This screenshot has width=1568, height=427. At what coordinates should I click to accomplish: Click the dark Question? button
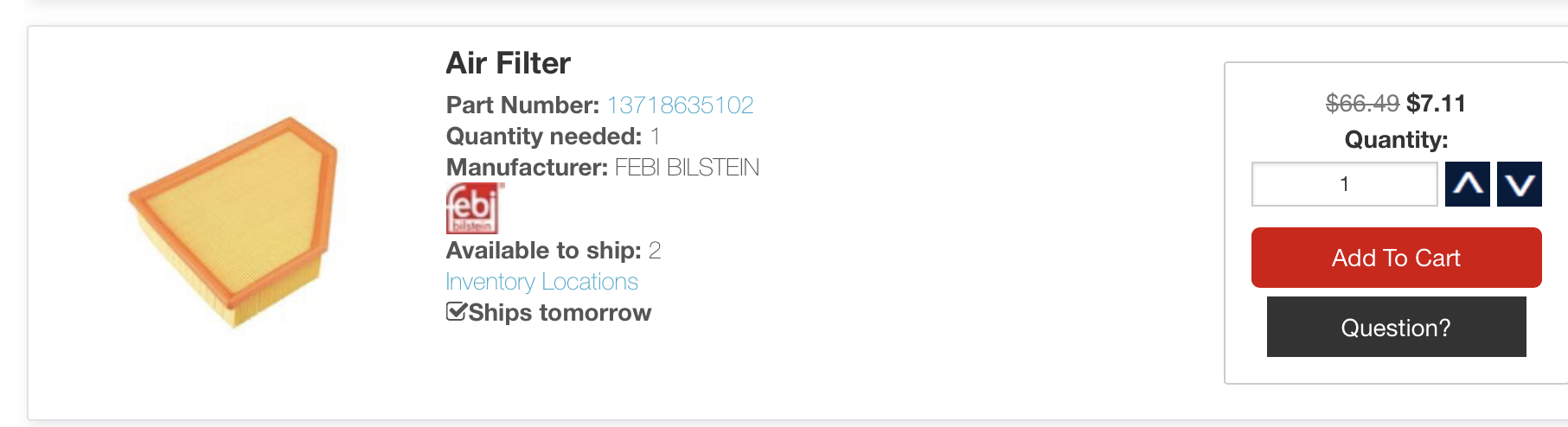[1396, 328]
